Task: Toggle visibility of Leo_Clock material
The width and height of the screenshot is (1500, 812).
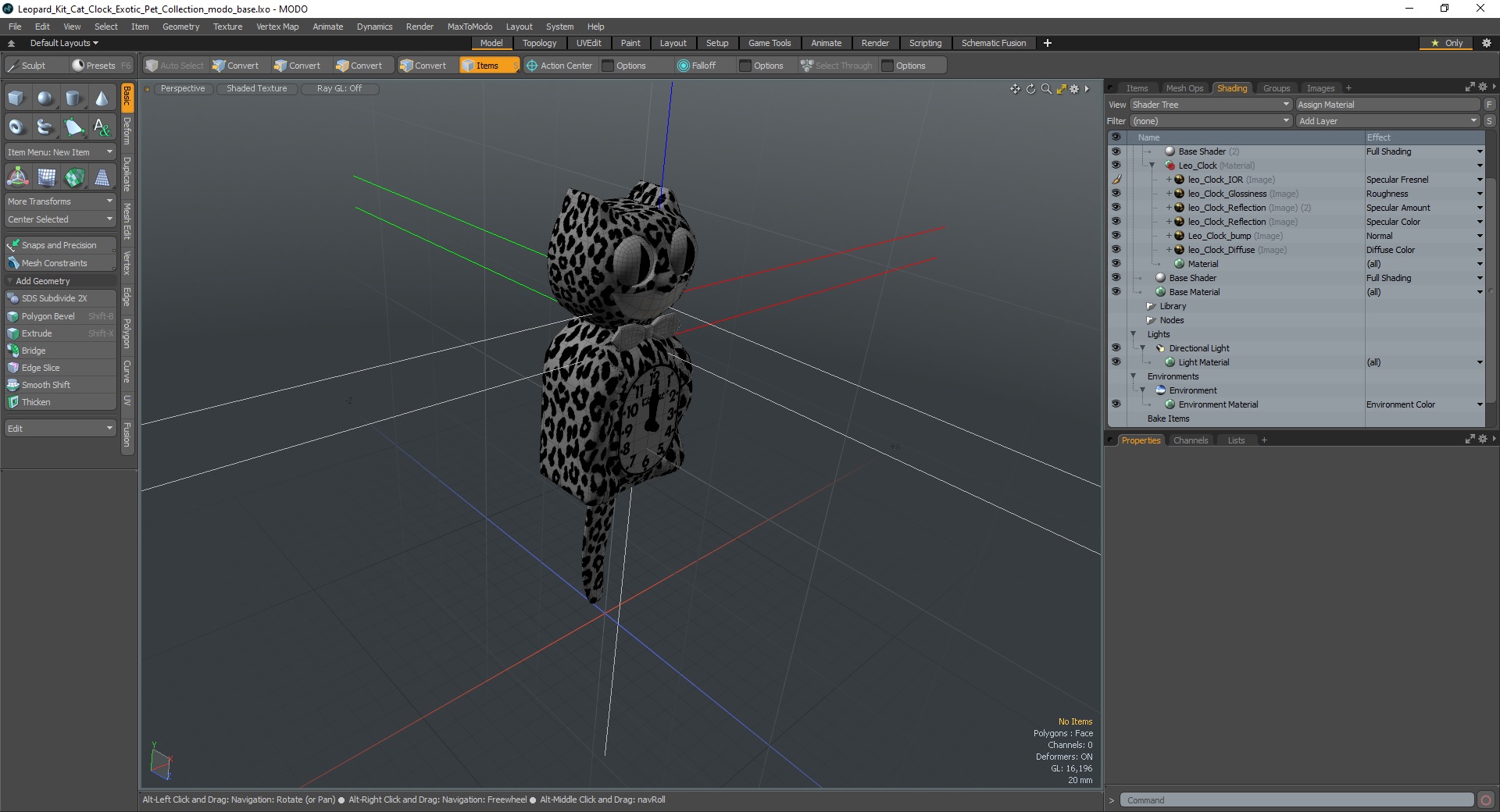Action: pyautogui.click(x=1116, y=166)
